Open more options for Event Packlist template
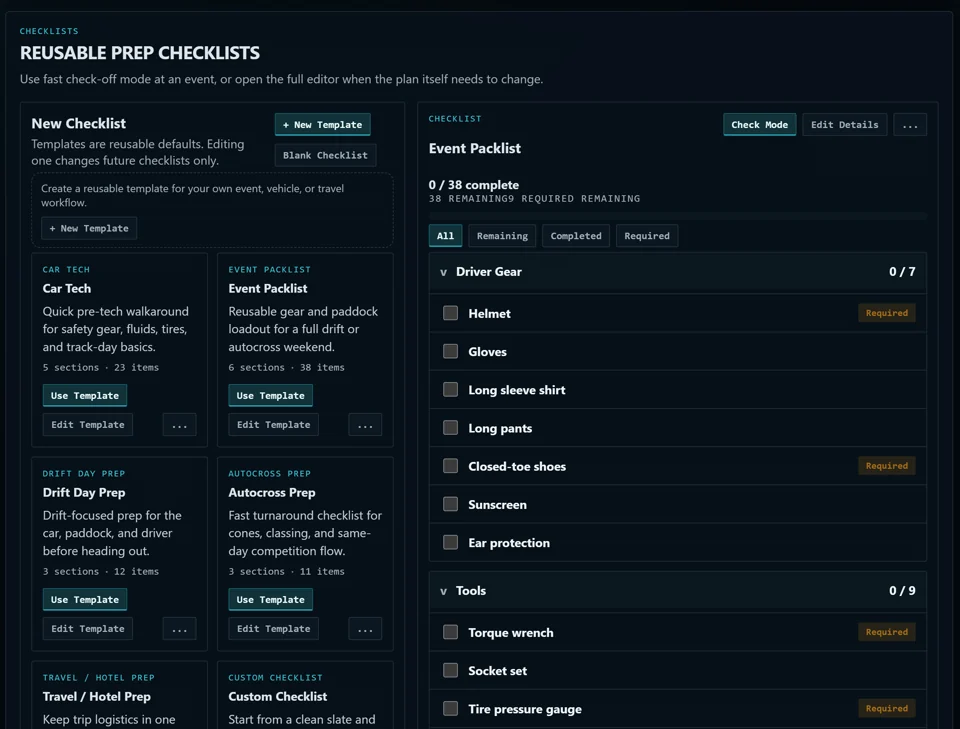The width and height of the screenshot is (960, 729). (365, 425)
